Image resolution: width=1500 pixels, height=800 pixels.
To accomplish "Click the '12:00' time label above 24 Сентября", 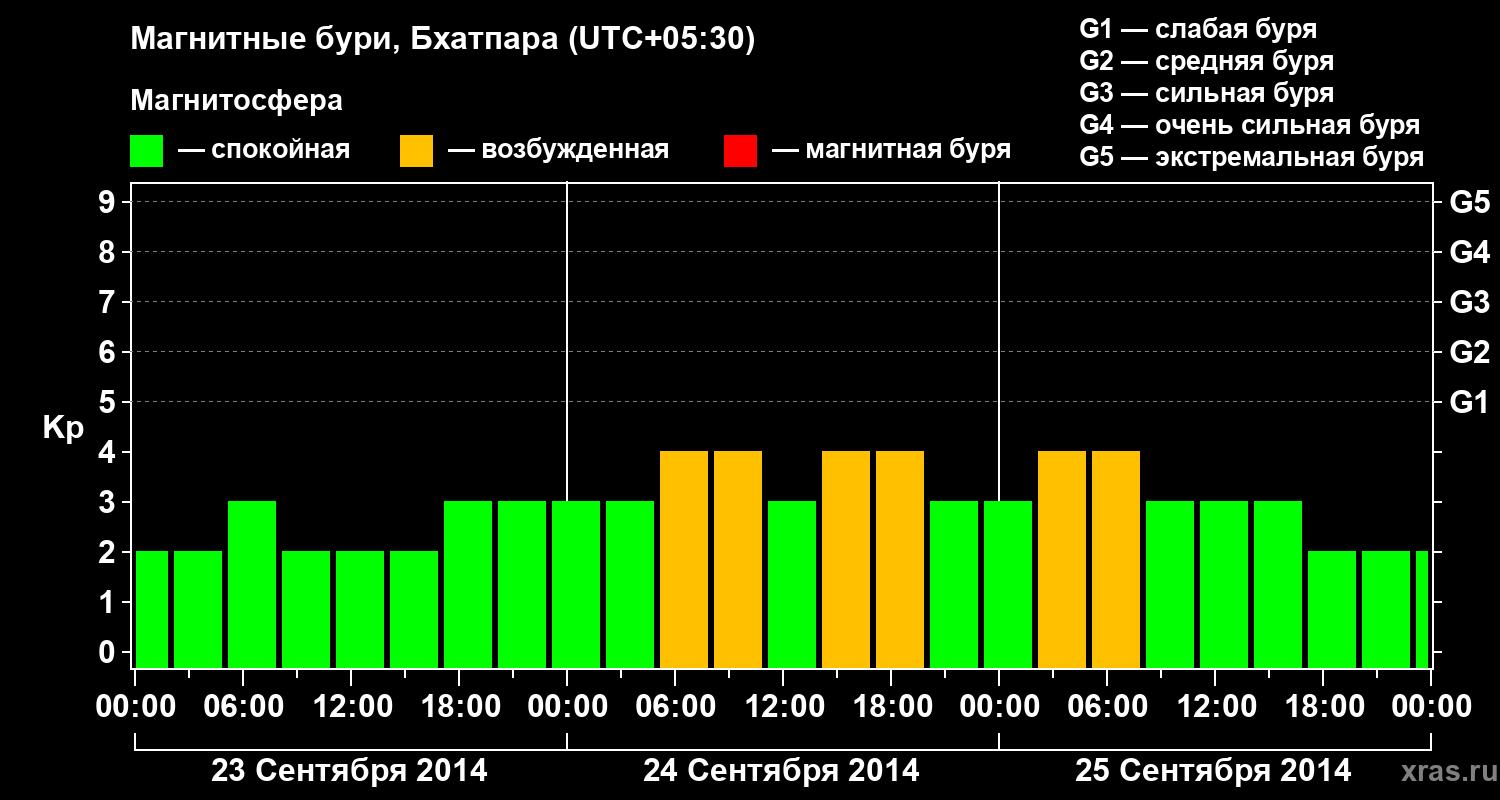I will pyautogui.click(x=784, y=707).
